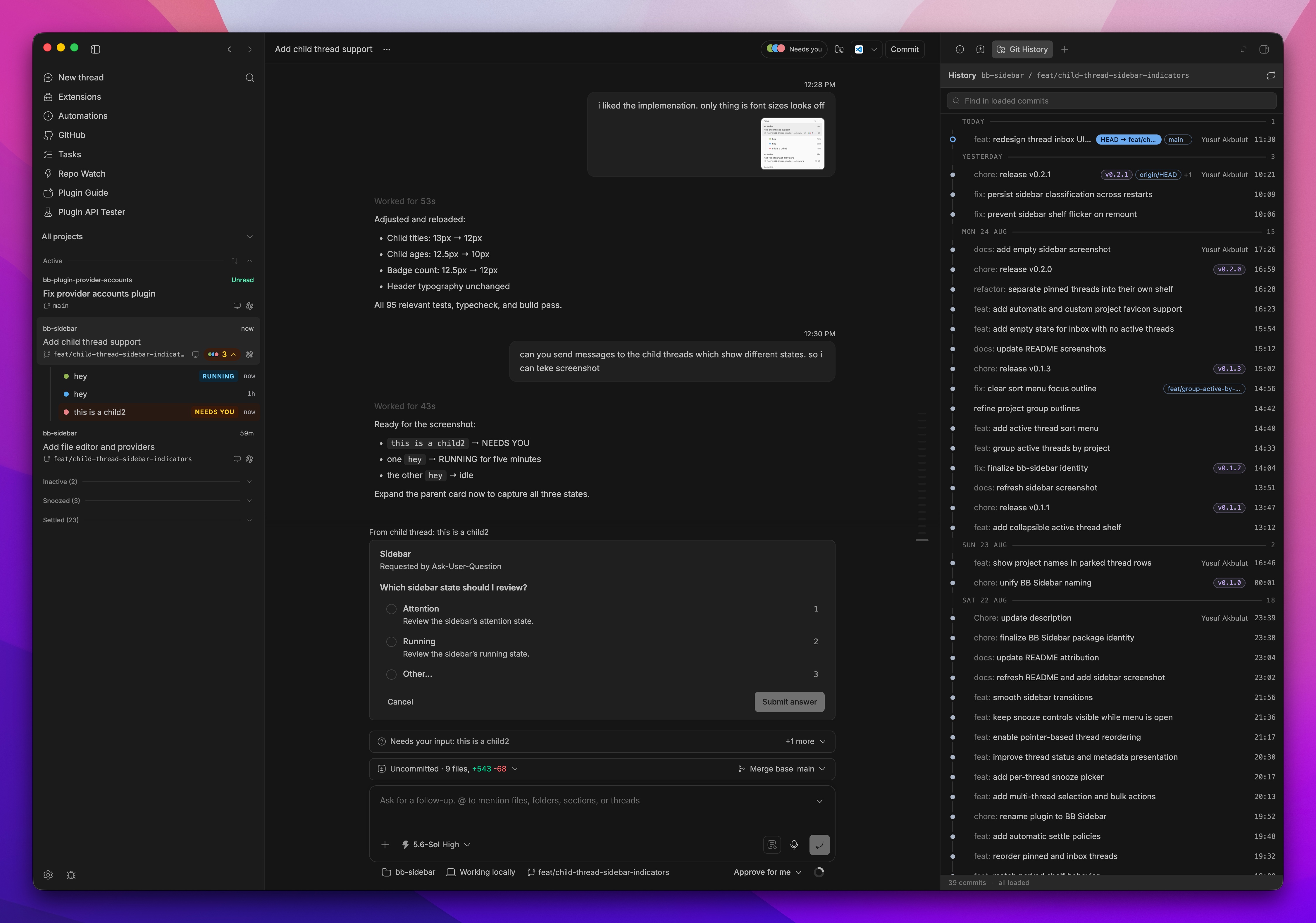Image resolution: width=1316 pixels, height=923 pixels.
Task: Click Working locally in the footer
Action: tap(481, 872)
